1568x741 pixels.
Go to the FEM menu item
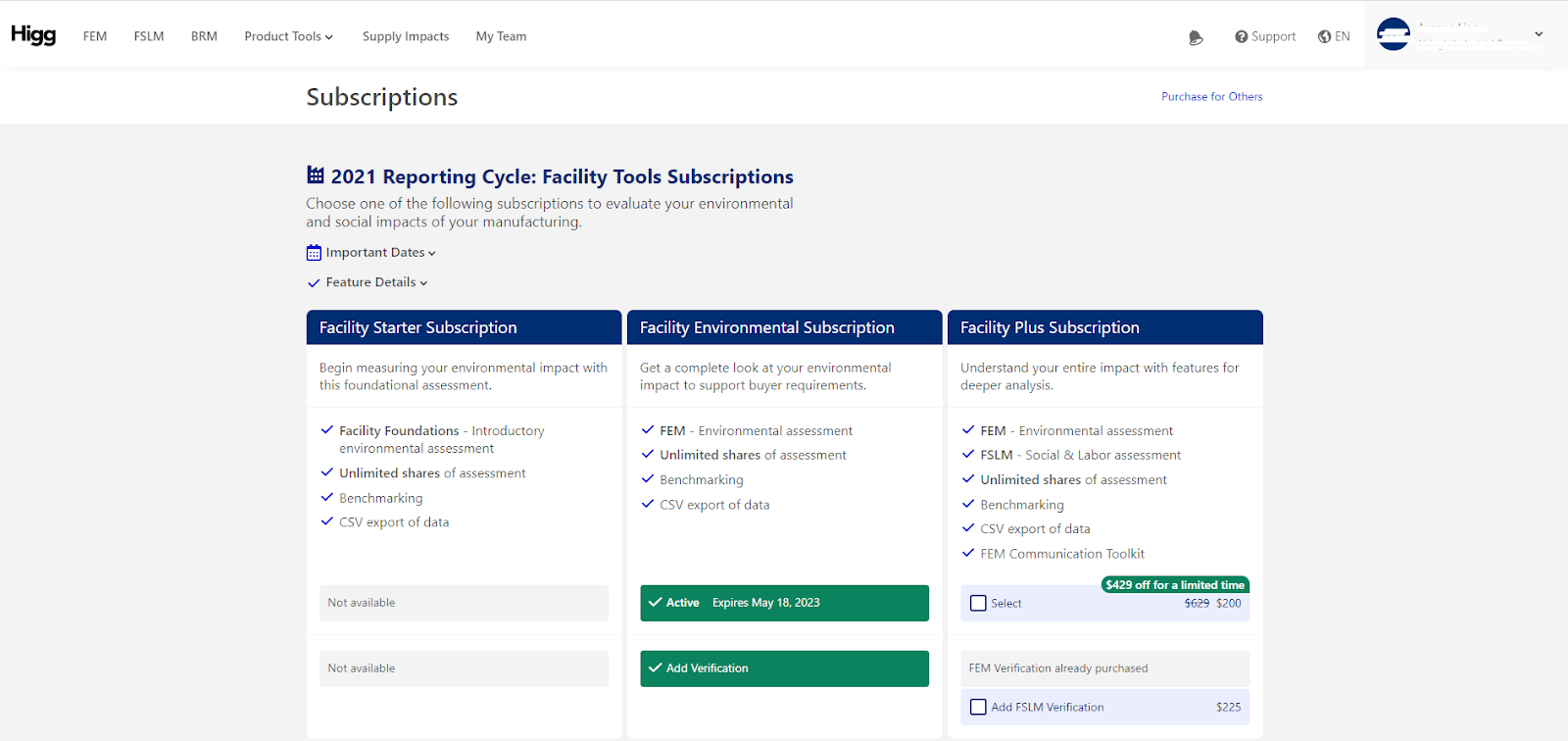[x=95, y=36]
